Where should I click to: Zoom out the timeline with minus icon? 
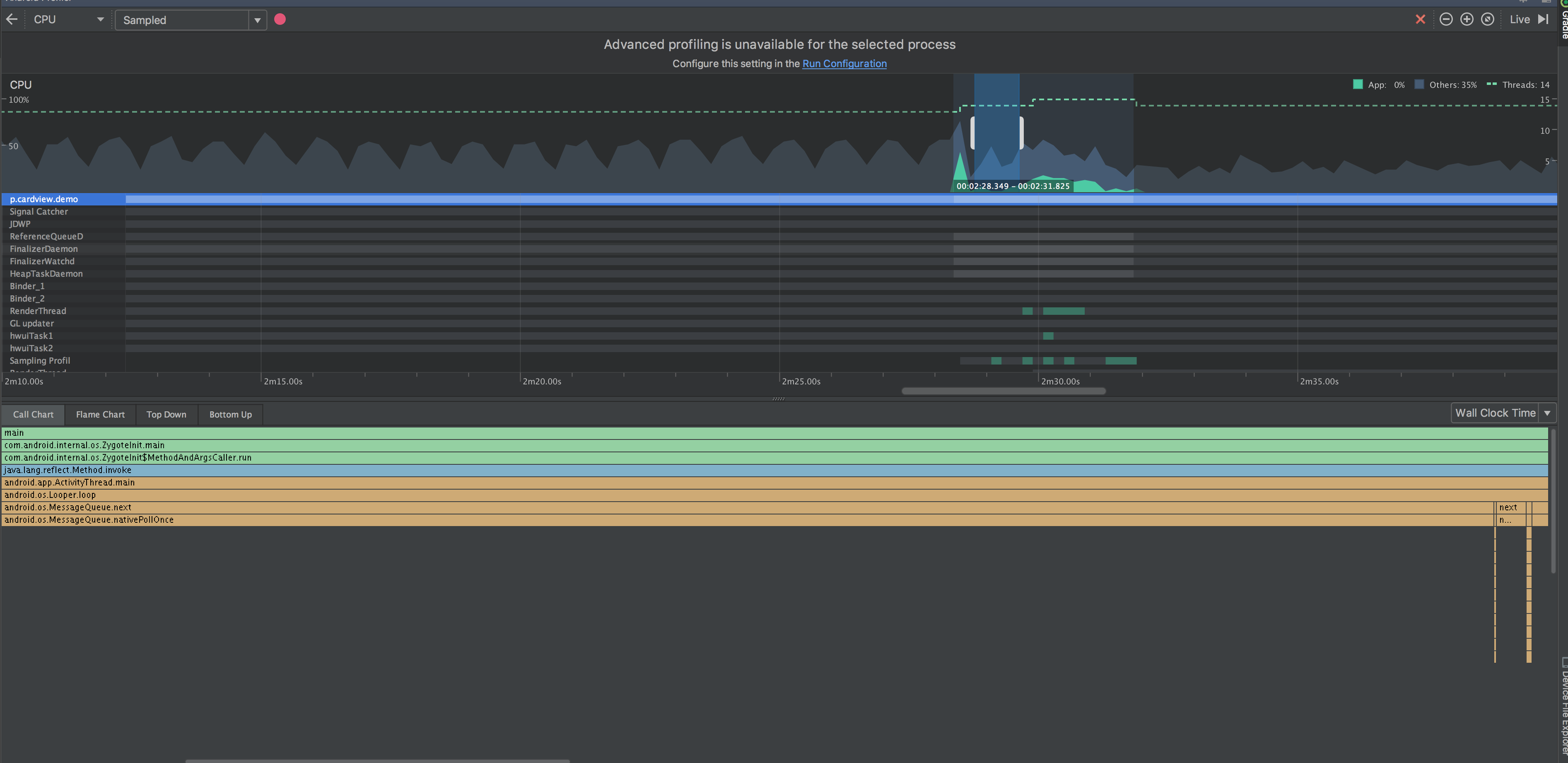click(x=1446, y=20)
